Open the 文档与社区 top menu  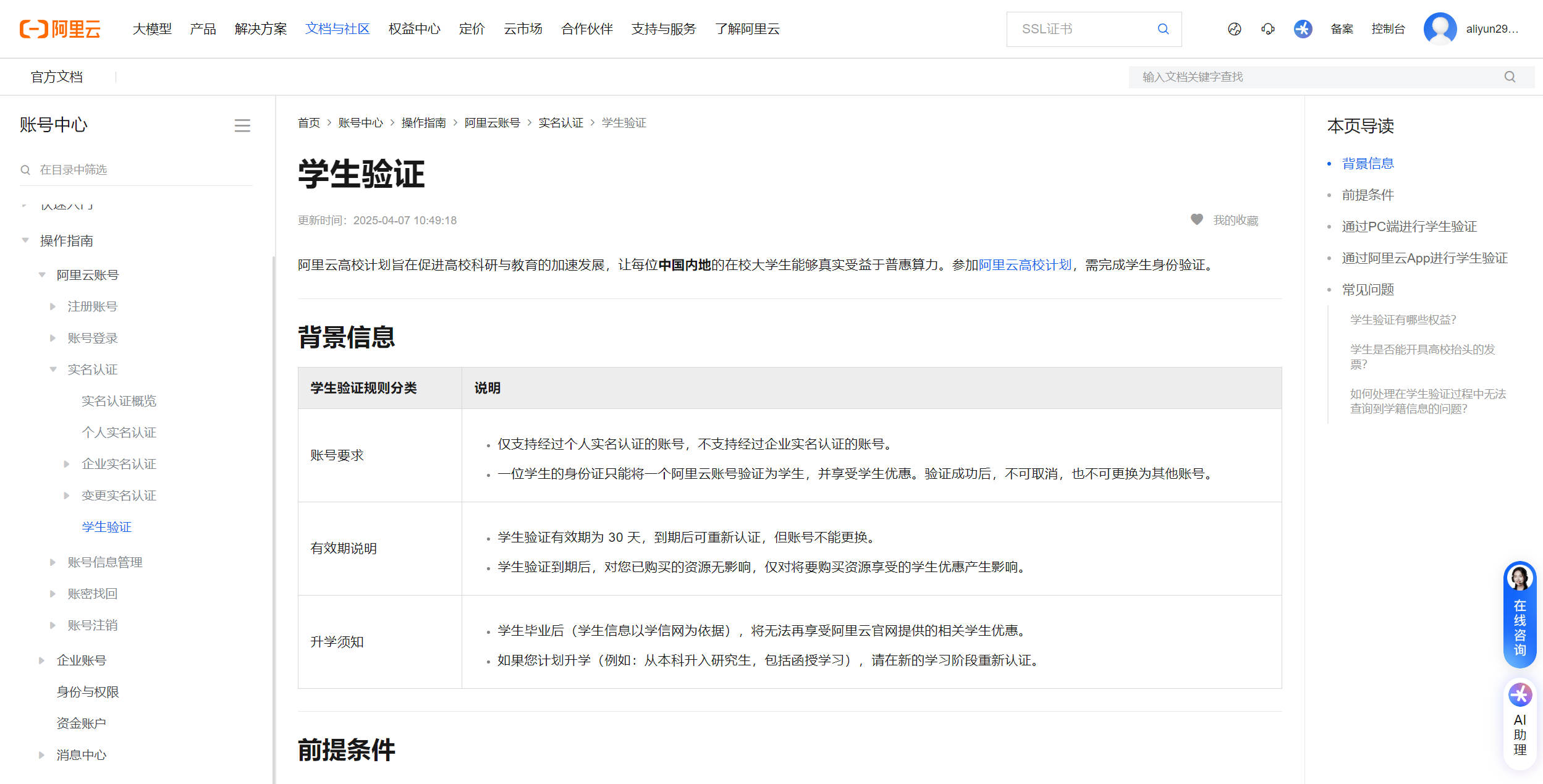click(337, 29)
